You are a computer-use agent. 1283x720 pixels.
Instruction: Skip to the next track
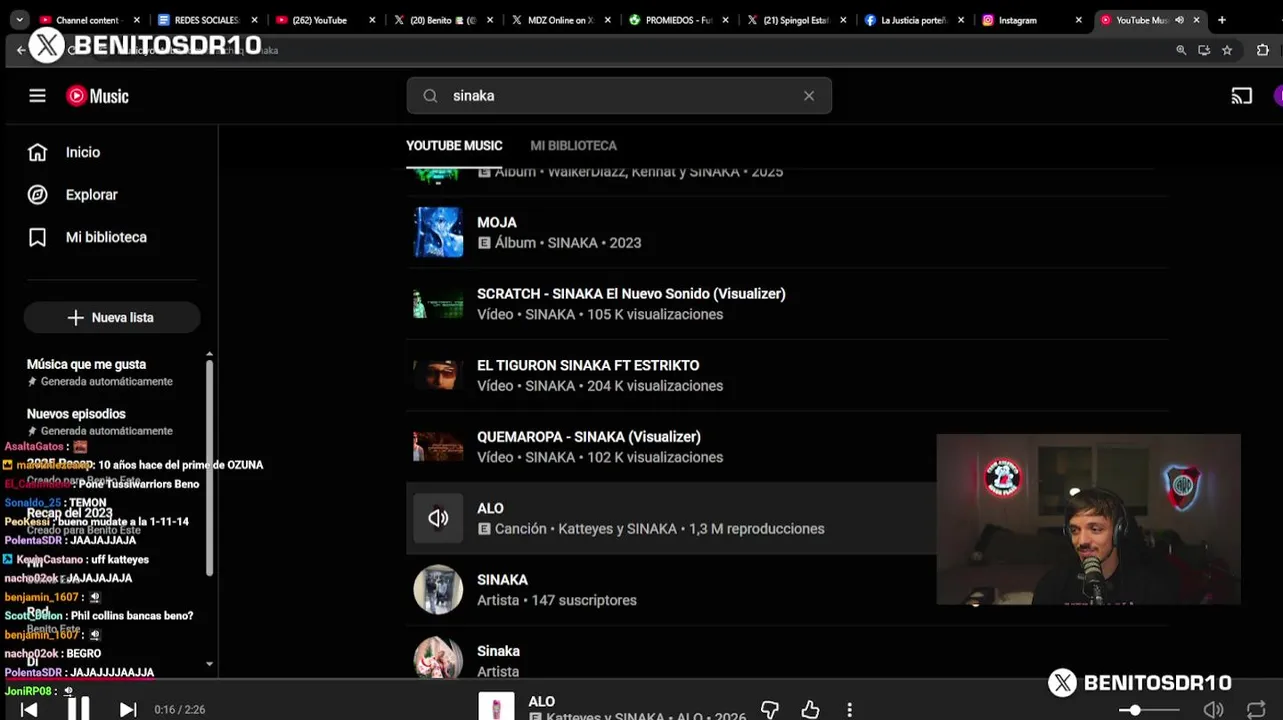pyautogui.click(x=128, y=709)
